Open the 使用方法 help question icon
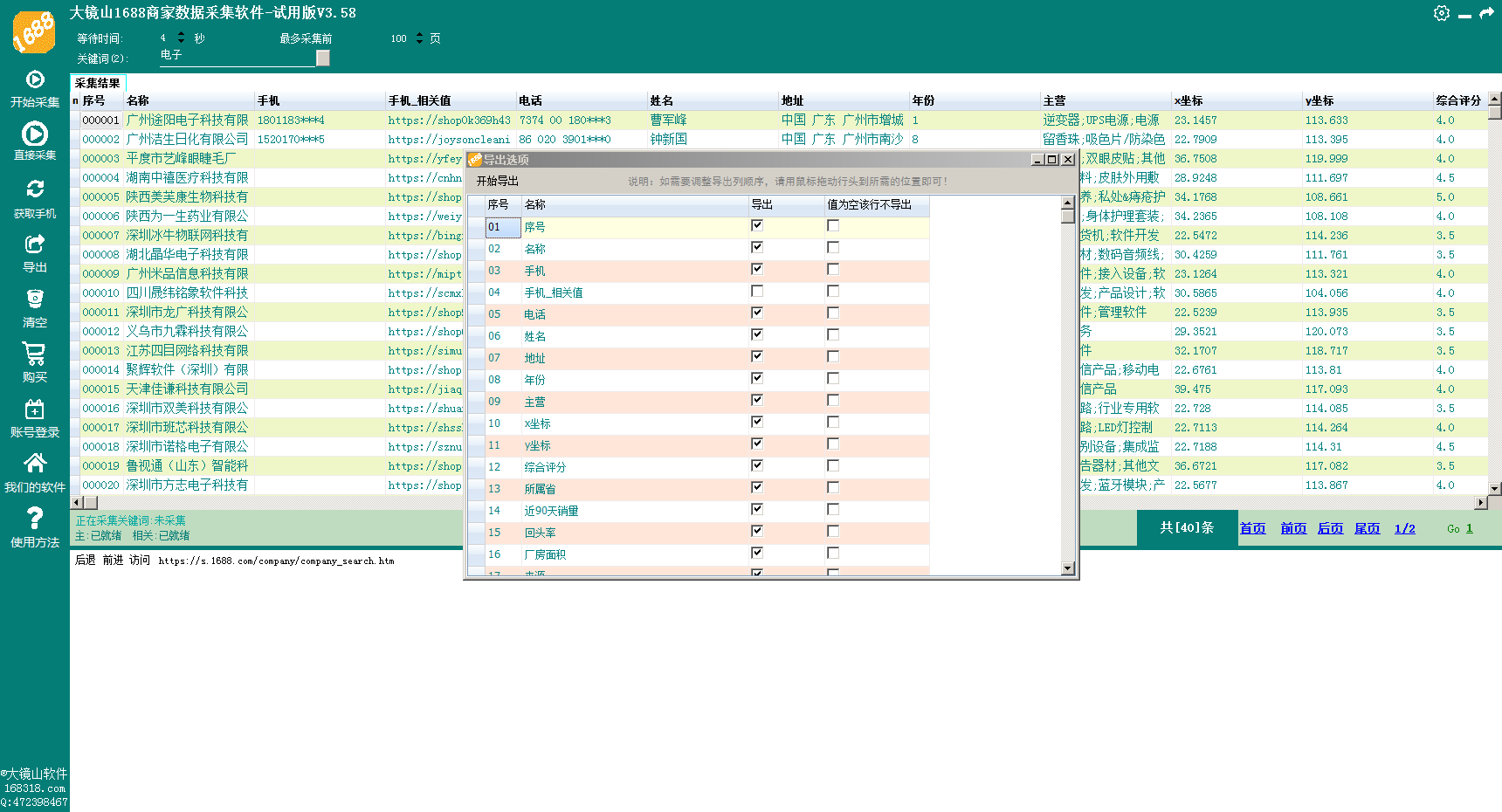 (35, 519)
